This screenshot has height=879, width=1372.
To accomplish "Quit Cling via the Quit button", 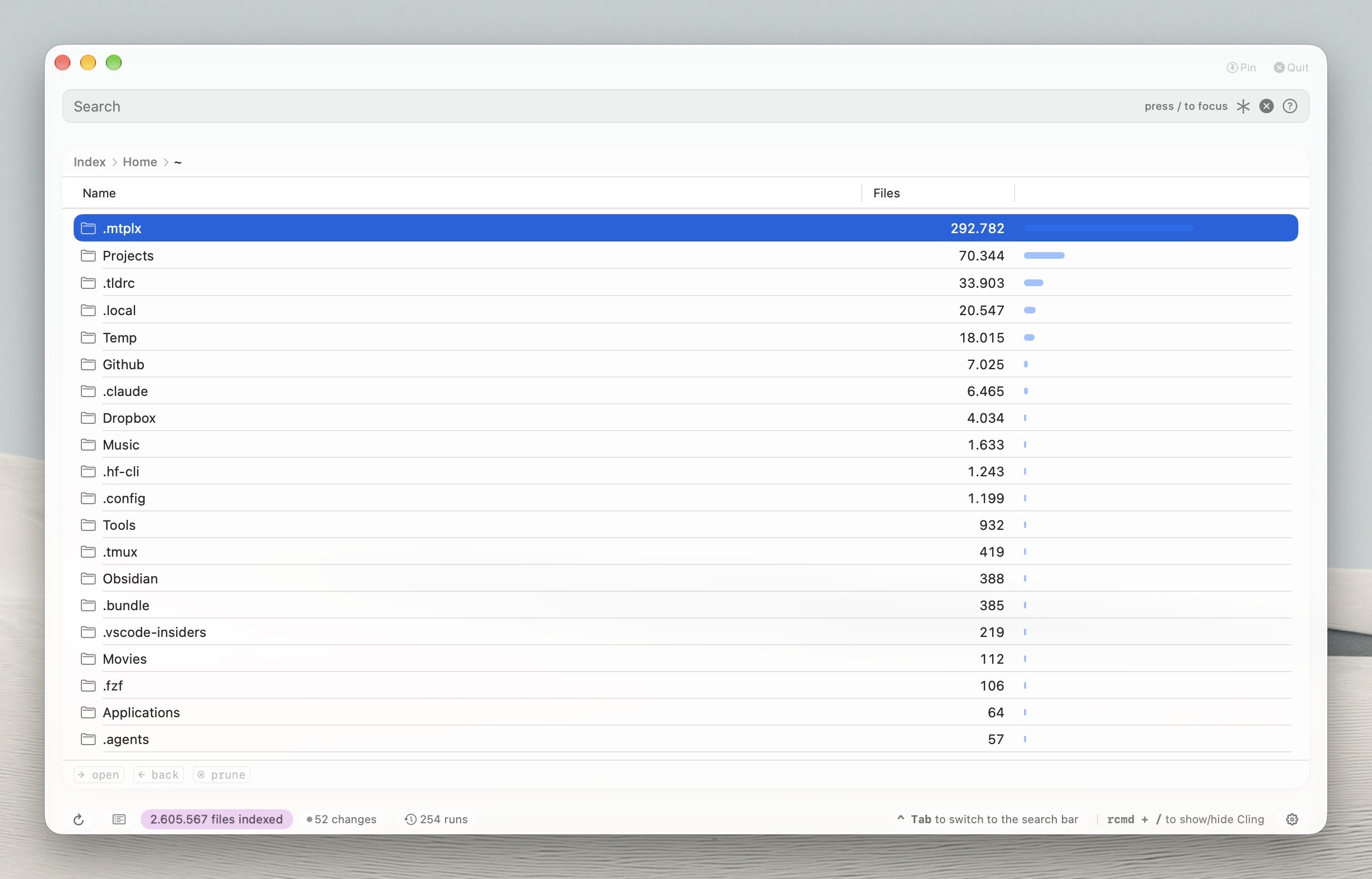I will [x=1291, y=67].
